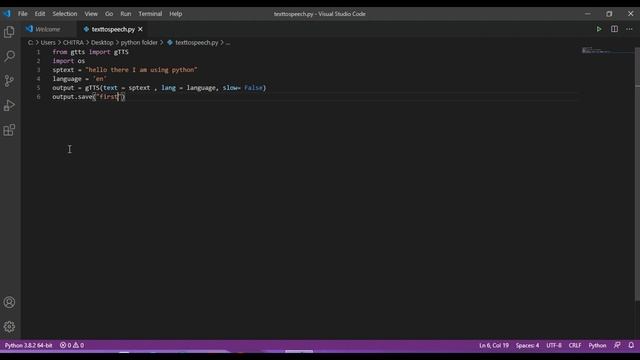Open the Manage gear icon
Viewport: 640px width, 360px height.
9,327
